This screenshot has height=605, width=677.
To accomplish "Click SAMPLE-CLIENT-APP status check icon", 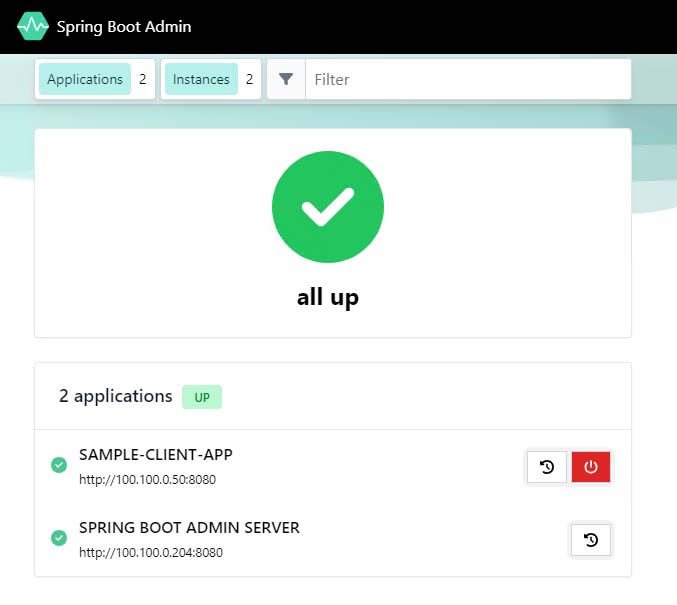I will click(x=59, y=465).
